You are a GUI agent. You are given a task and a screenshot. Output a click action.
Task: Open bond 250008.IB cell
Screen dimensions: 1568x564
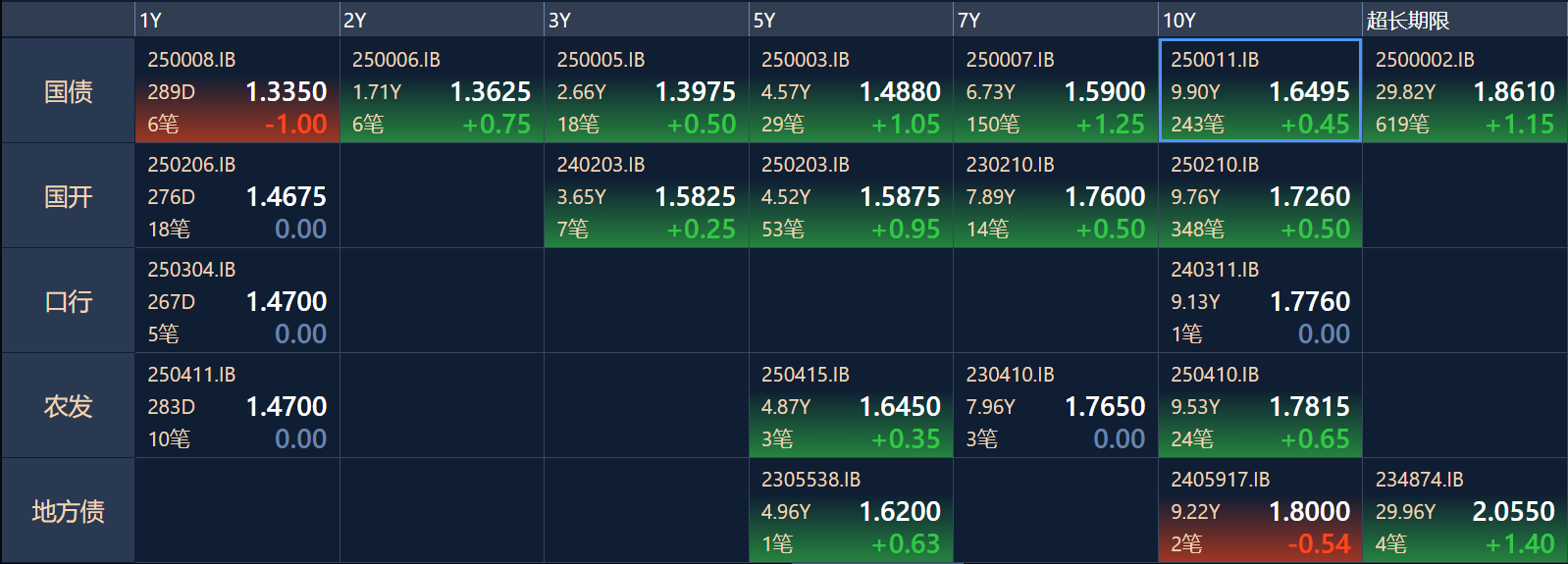click(237, 91)
